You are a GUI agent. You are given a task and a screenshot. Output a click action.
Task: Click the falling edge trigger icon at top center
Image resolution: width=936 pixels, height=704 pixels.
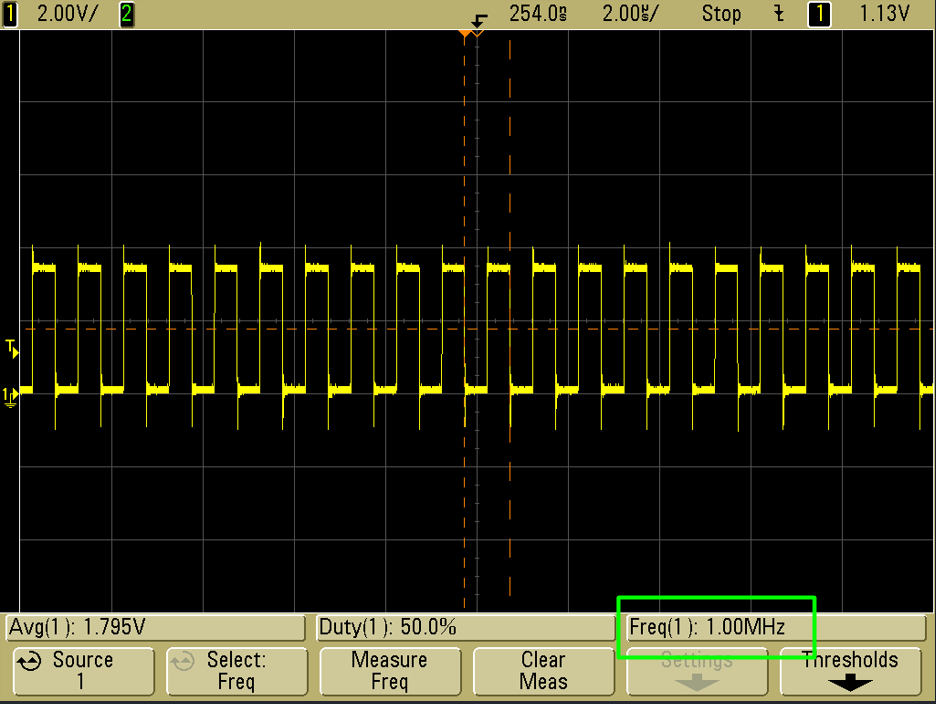480,19
